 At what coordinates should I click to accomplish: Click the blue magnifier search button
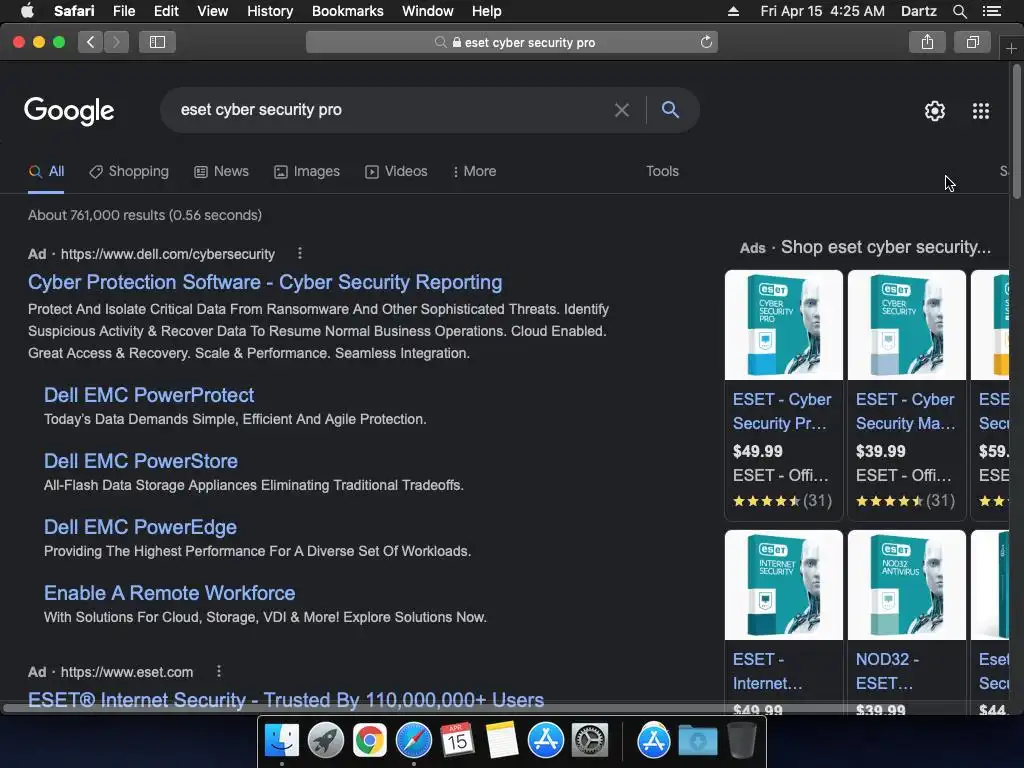click(670, 110)
